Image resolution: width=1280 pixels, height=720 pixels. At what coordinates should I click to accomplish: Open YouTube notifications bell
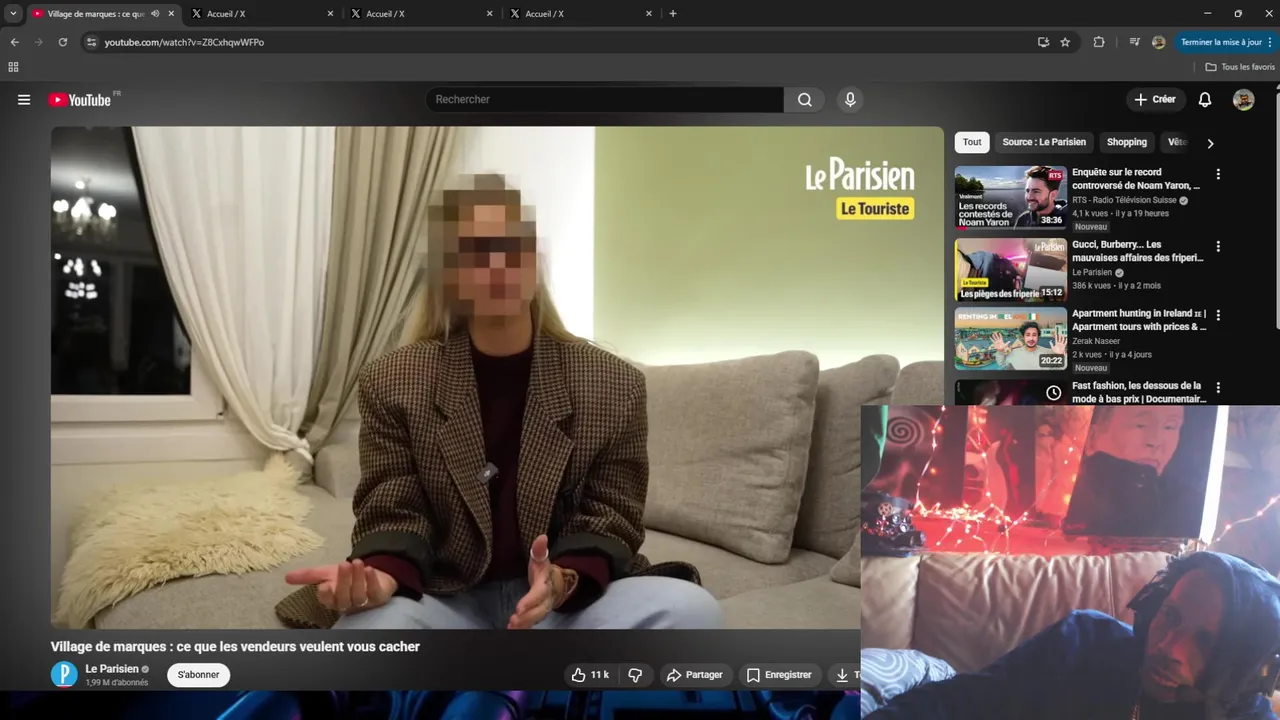click(x=1205, y=100)
